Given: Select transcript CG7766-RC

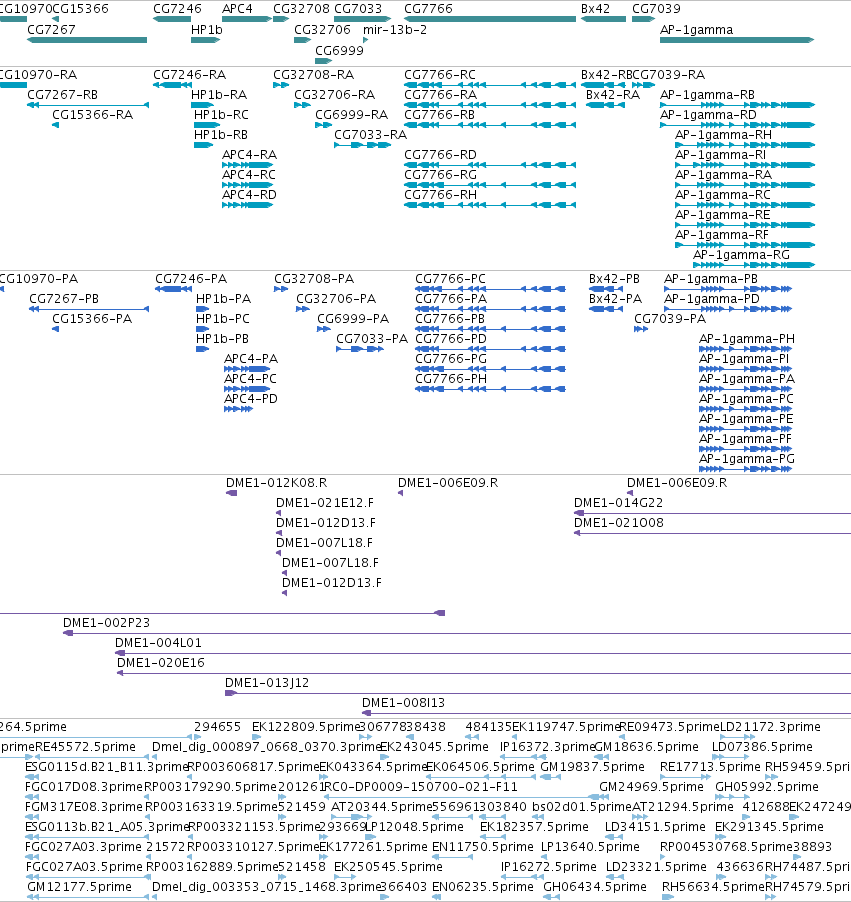Looking at the screenshot, I should (440, 75).
